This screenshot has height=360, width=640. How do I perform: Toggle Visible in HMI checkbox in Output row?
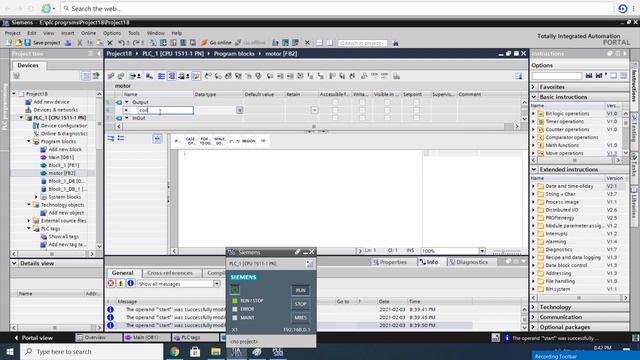coord(387,102)
